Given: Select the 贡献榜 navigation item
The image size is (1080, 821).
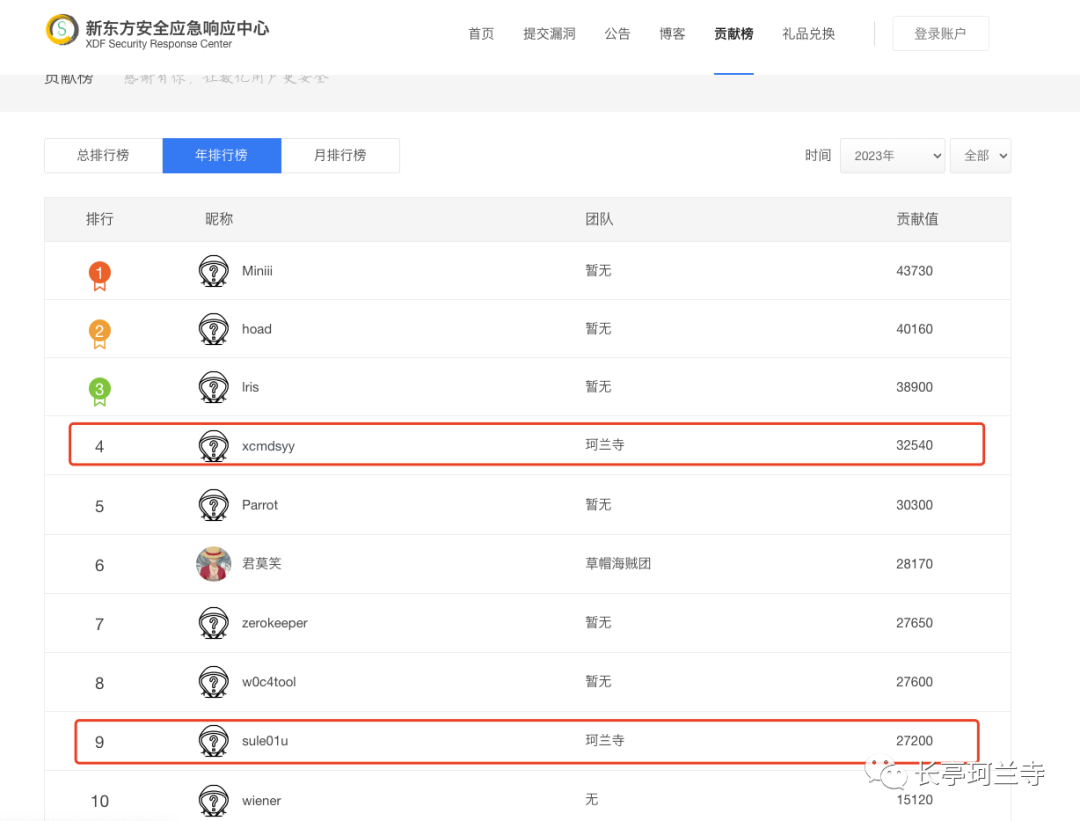Looking at the screenshot, I should click(x=734, y=34).
